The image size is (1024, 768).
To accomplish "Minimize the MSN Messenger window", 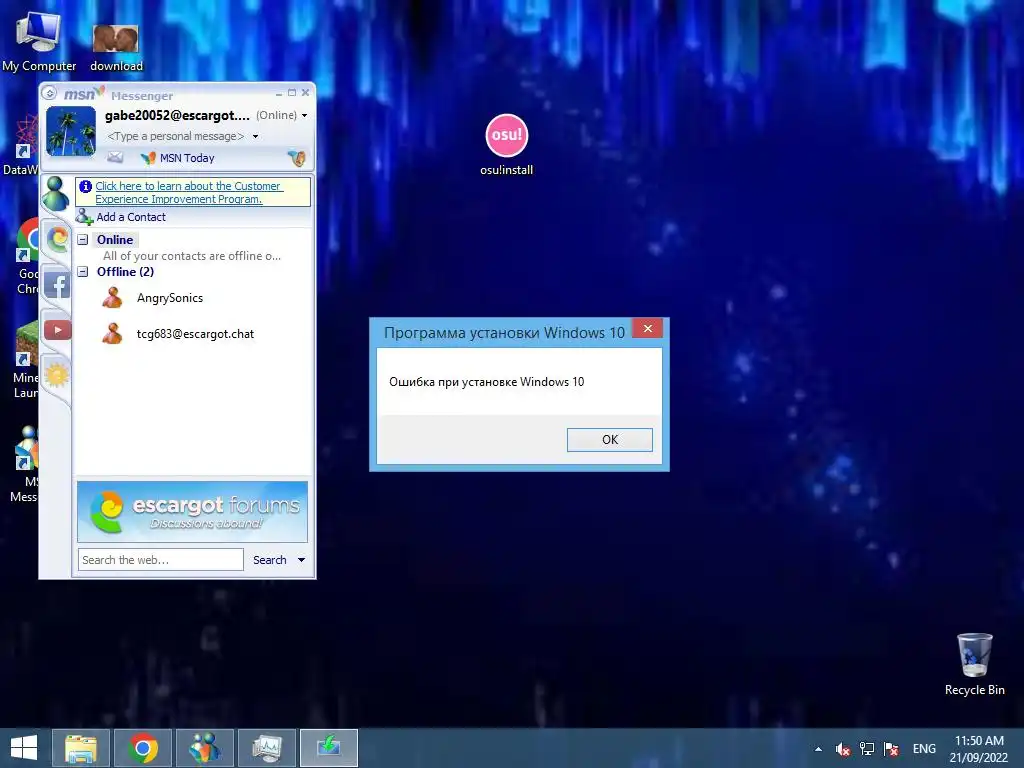I will (279, 93).
